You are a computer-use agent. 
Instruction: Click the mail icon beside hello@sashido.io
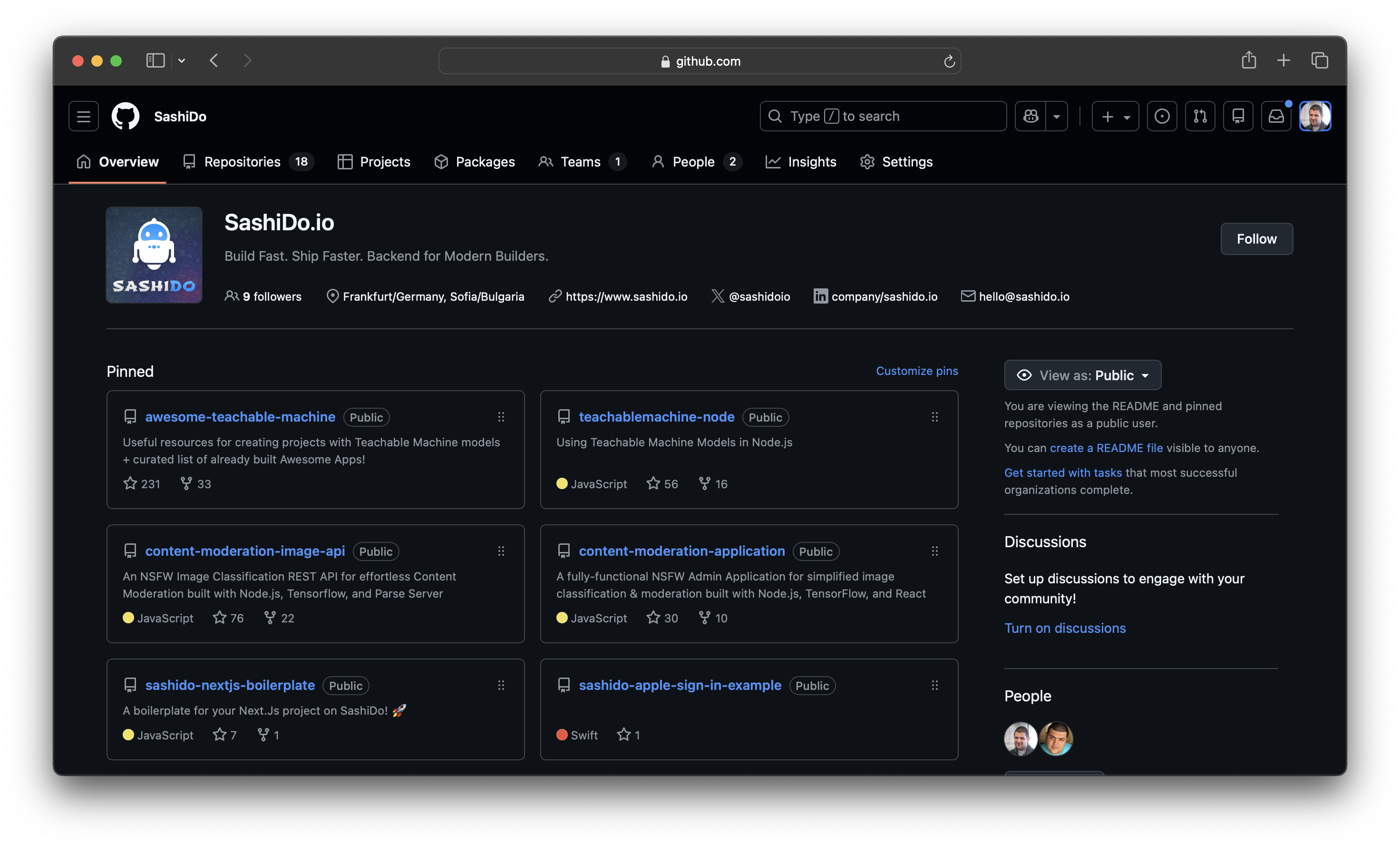coord(968,296)
